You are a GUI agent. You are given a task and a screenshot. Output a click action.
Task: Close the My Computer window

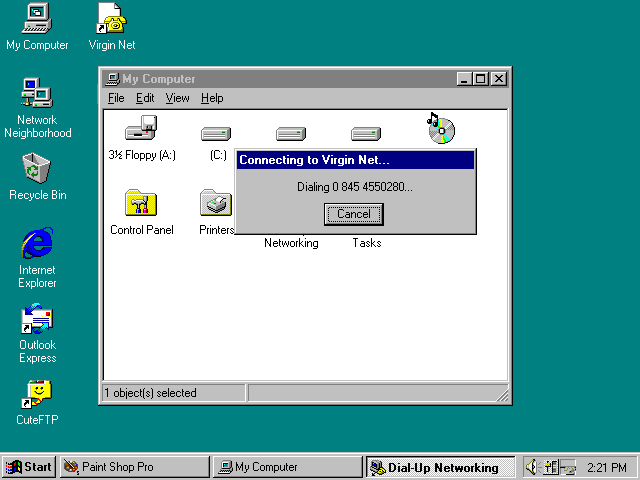(x=498, y=79)
